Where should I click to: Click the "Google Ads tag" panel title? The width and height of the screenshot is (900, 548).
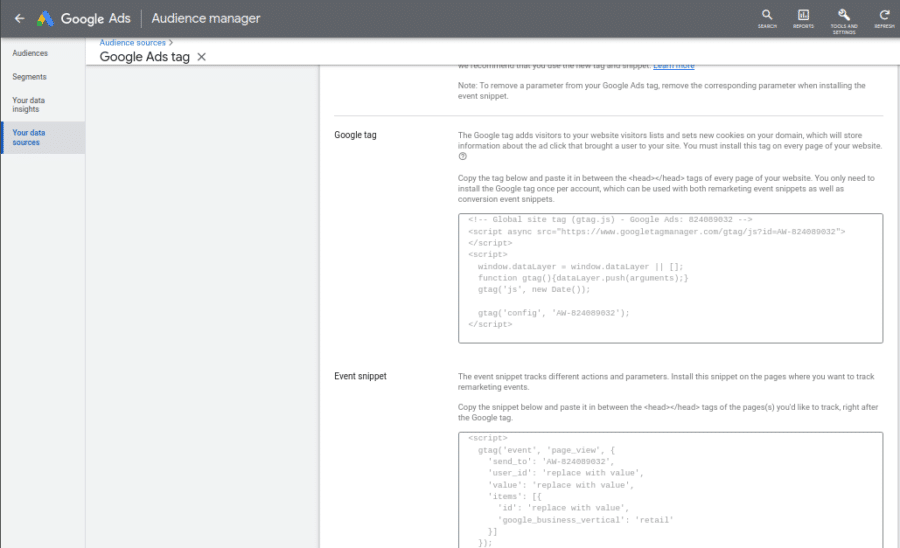pyautogui.click(x=145, y=57)
